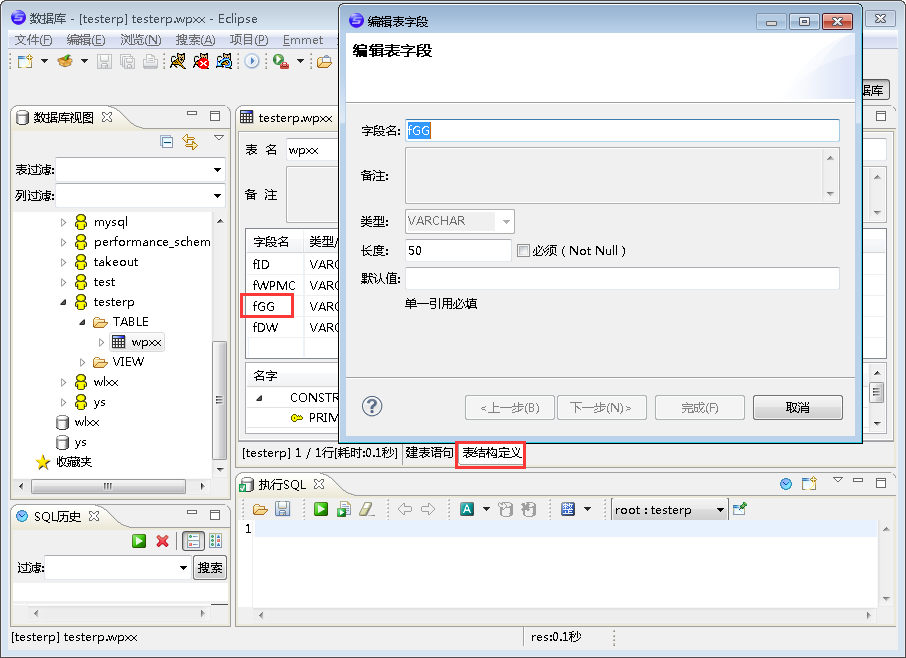Image resolution: width=906 pixels, height=658 pixels.
Task: Open the 文件(F) menu
Action: [x=33, y=40]
